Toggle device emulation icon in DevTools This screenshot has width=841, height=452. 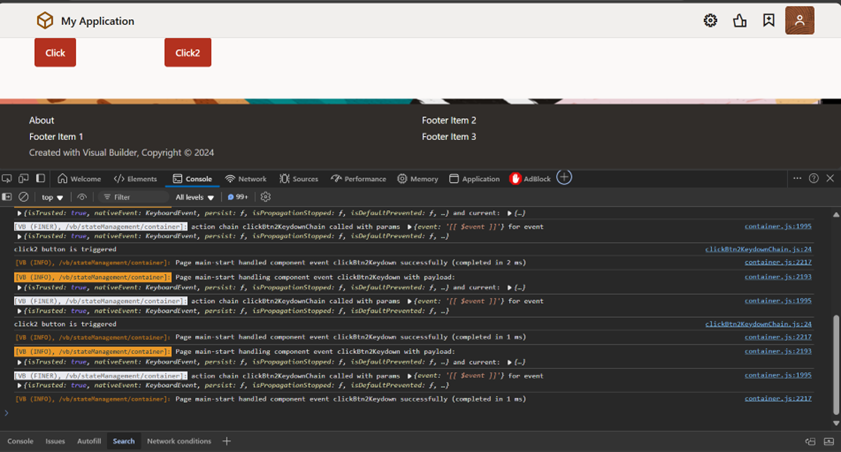click(x=24, y=179)
